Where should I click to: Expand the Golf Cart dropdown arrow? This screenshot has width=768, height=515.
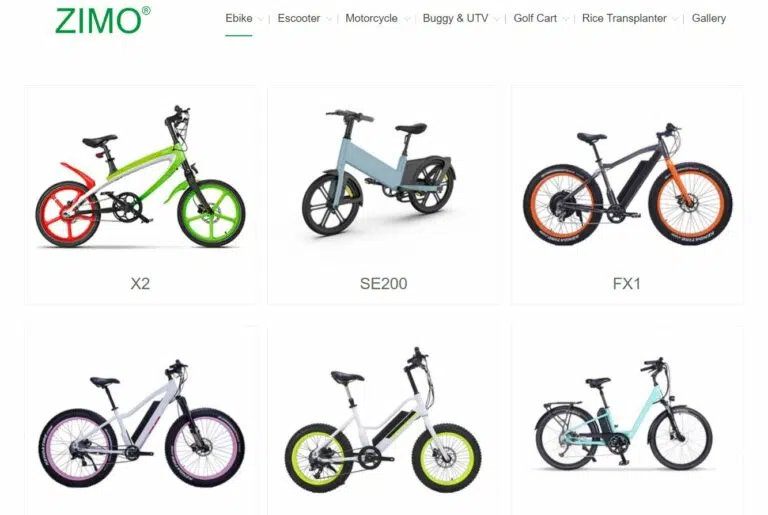click(566, 20)
